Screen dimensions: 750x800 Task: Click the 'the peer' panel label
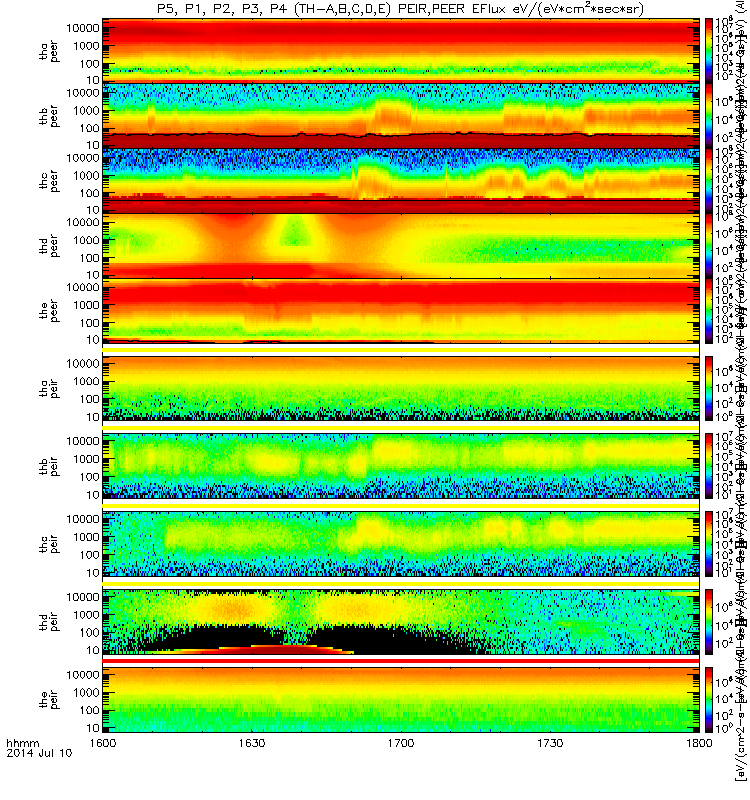pyautogui.click(x=49, y=311)
